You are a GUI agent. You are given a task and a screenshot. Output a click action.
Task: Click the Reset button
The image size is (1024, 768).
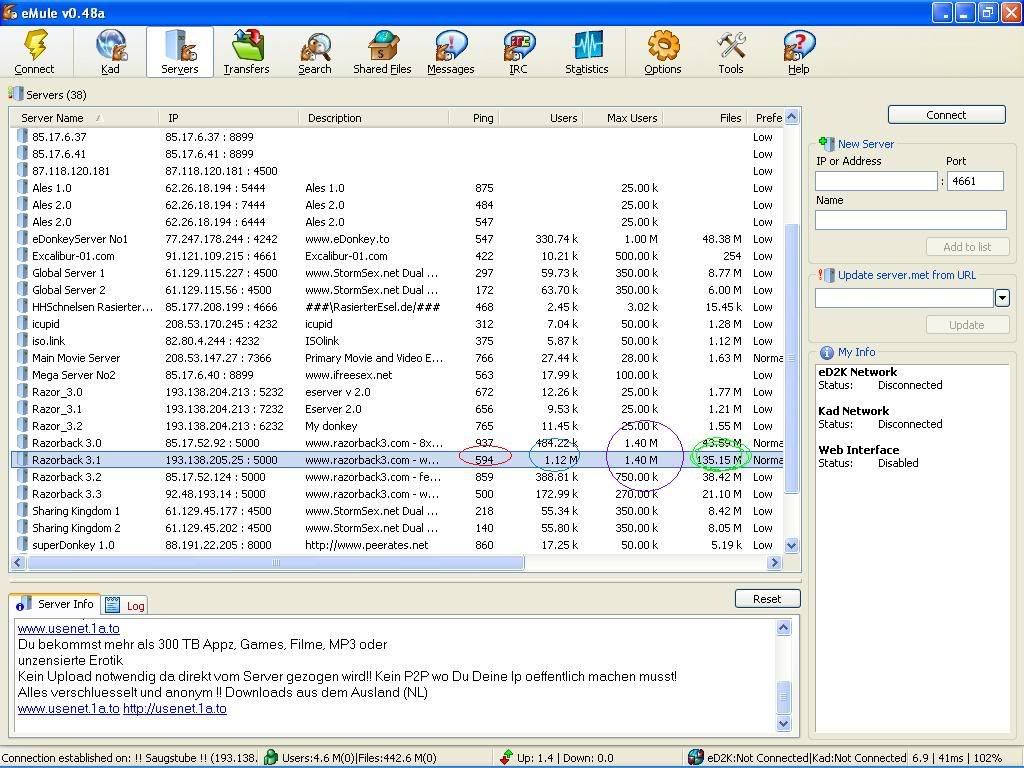(x=767, y=598)
